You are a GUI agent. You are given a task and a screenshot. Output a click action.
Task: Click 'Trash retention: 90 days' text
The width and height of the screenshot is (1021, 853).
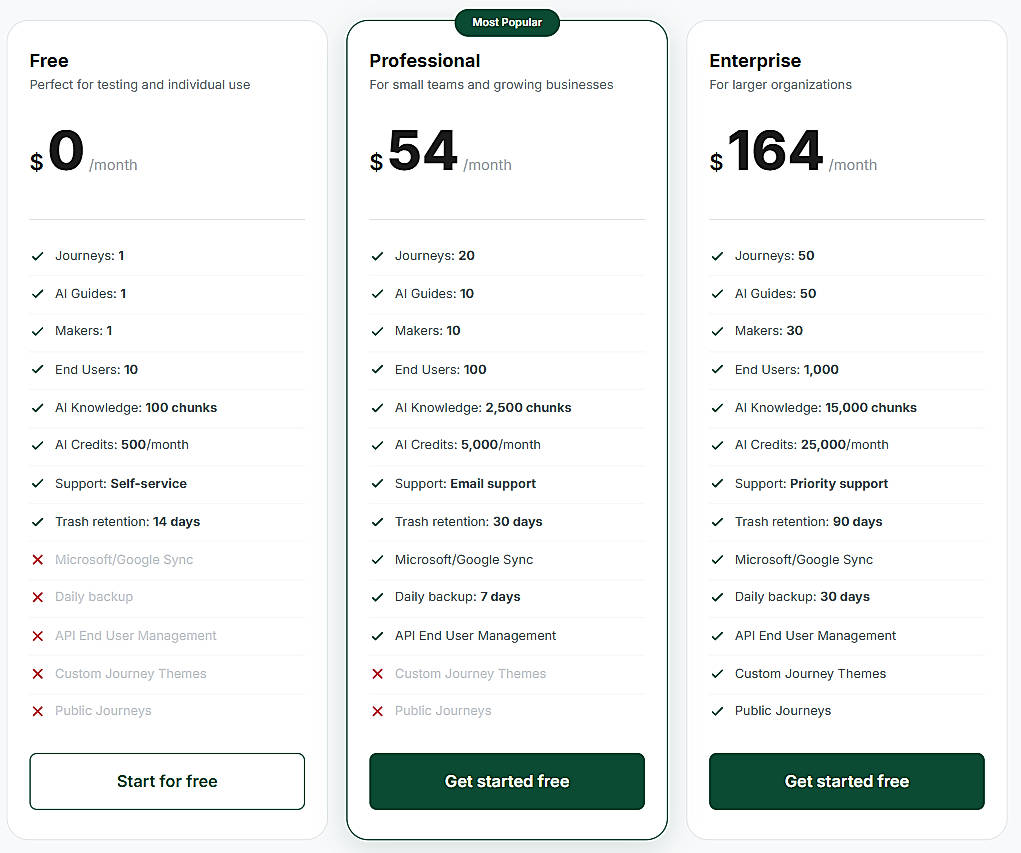[808, 522]
